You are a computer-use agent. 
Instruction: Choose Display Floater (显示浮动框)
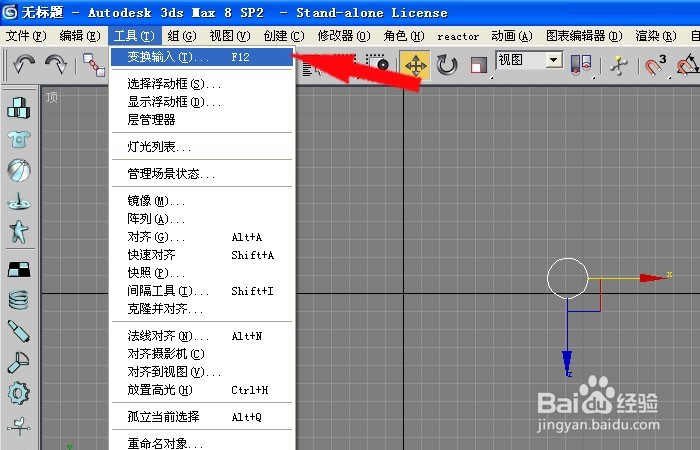click(x=202, y=102)
